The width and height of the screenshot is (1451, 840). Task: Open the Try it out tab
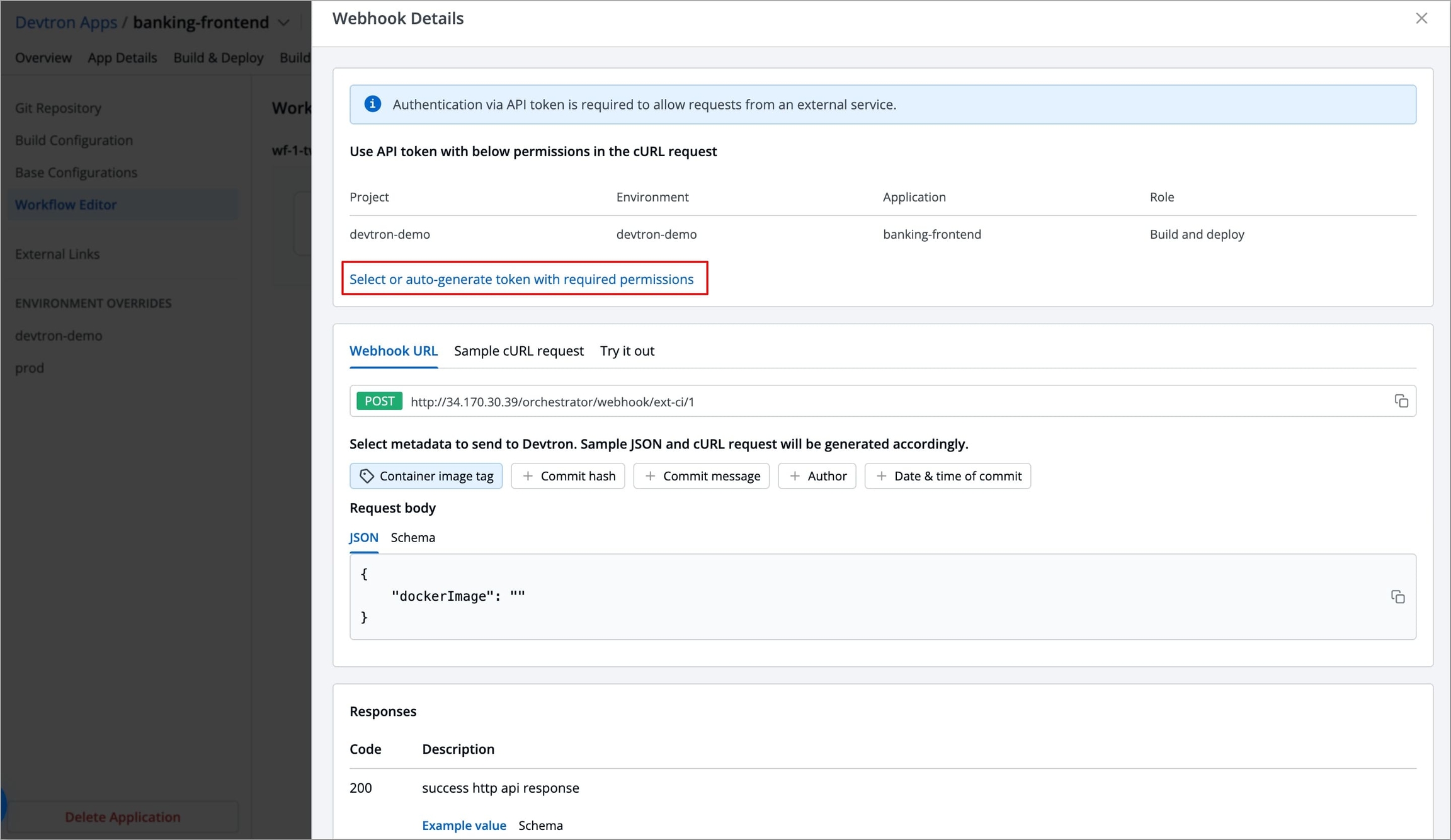tap(627, 351)
